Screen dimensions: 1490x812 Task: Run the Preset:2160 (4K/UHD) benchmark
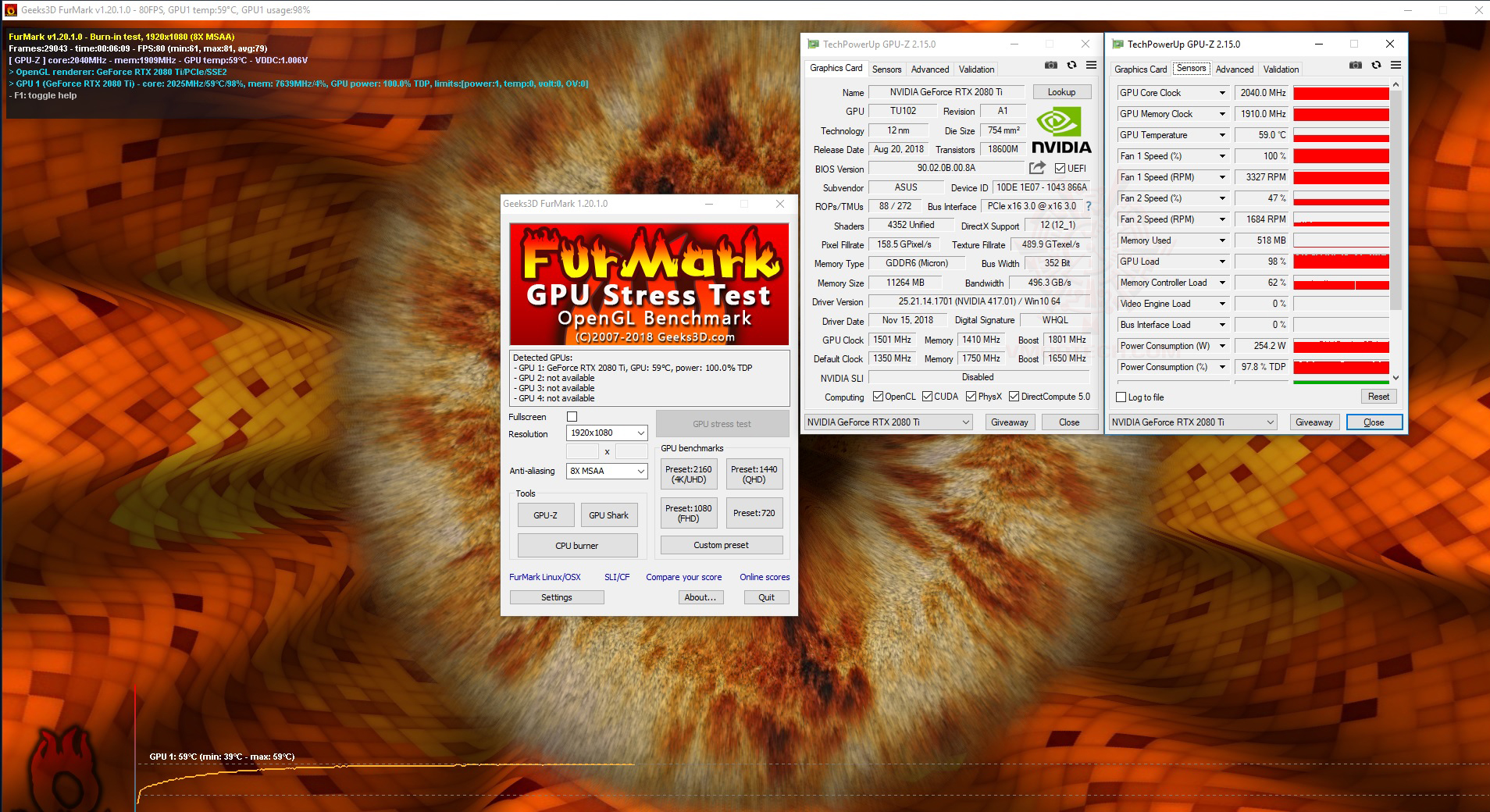point(689,475)
